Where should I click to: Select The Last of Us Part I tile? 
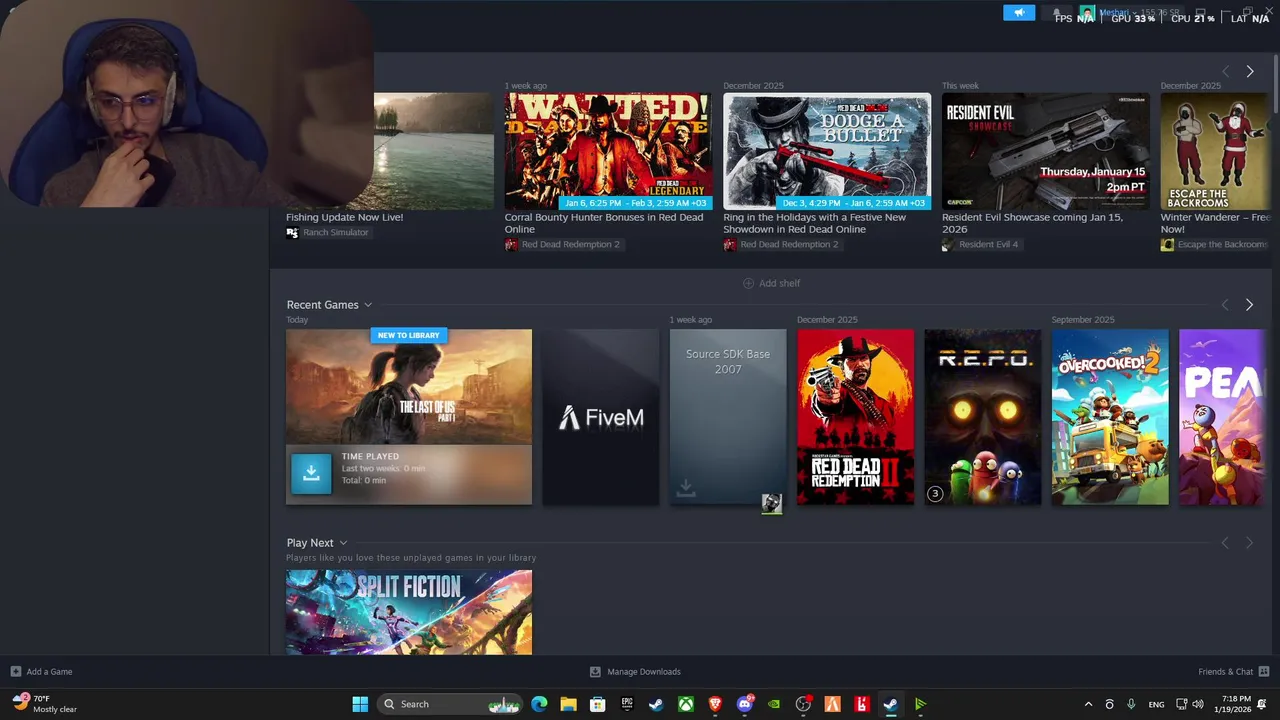pos(409,417)
